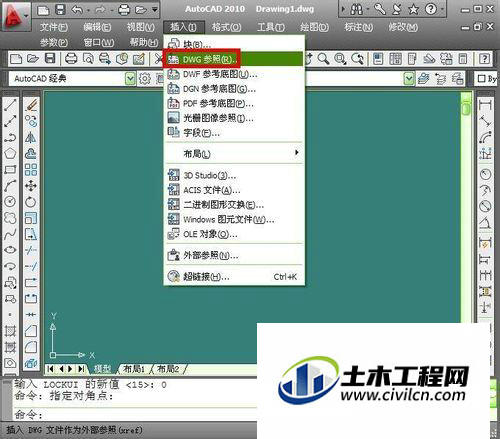Click the Save icon in quick access toolbar

click(60, 10)
